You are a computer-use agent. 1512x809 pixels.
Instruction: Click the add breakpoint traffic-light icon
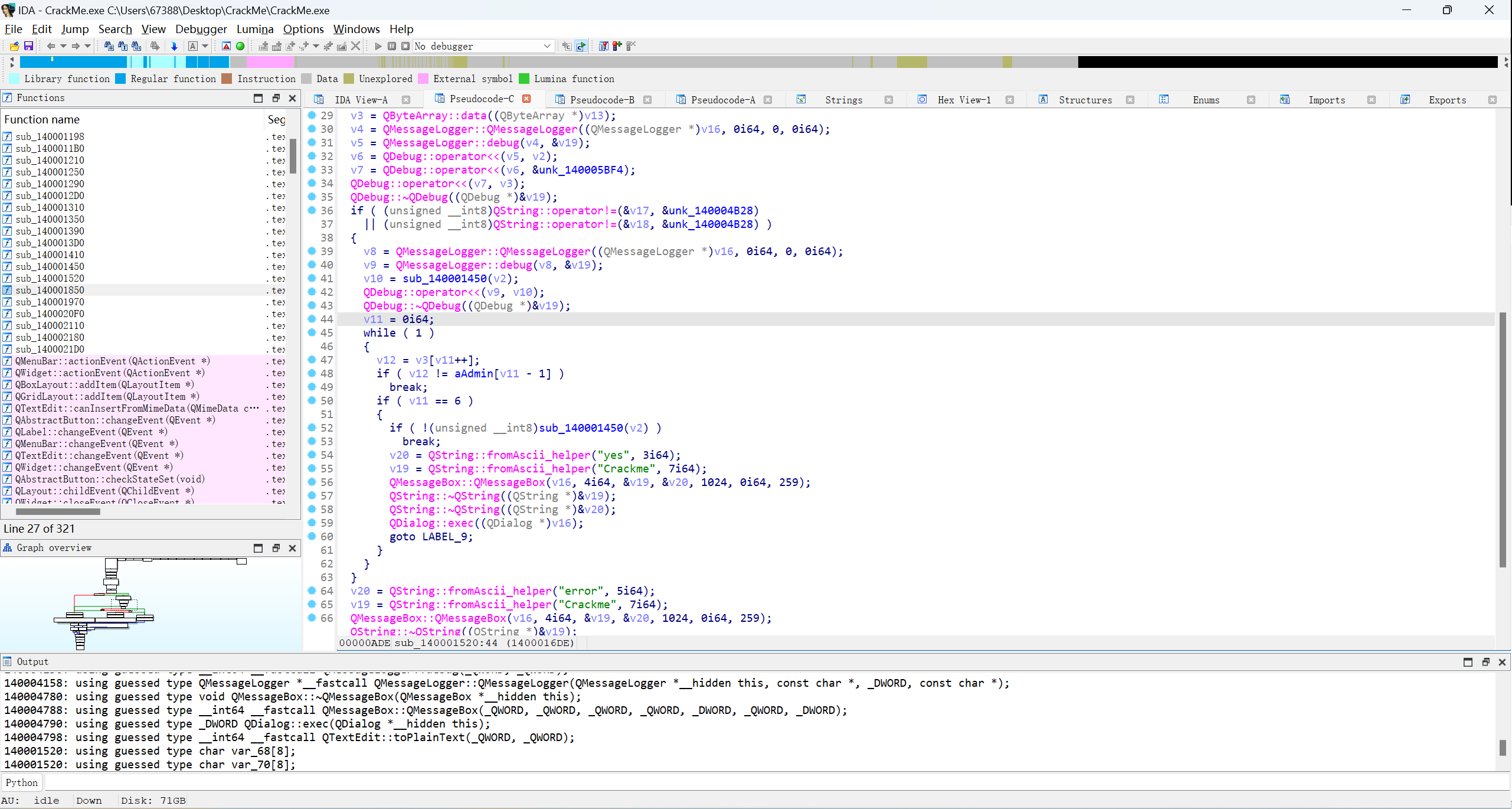(617, 46)
